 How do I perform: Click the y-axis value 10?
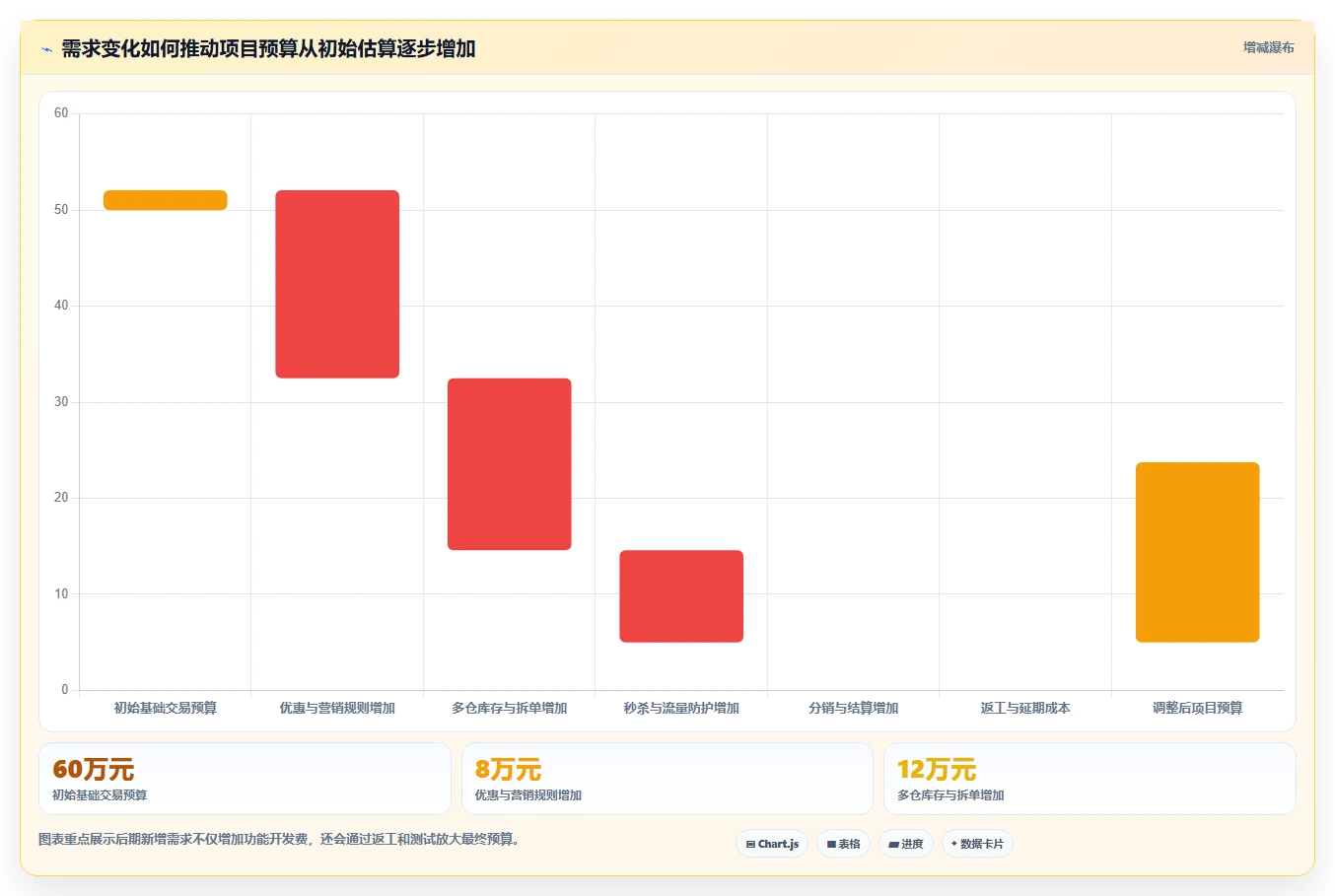[61, 594]
